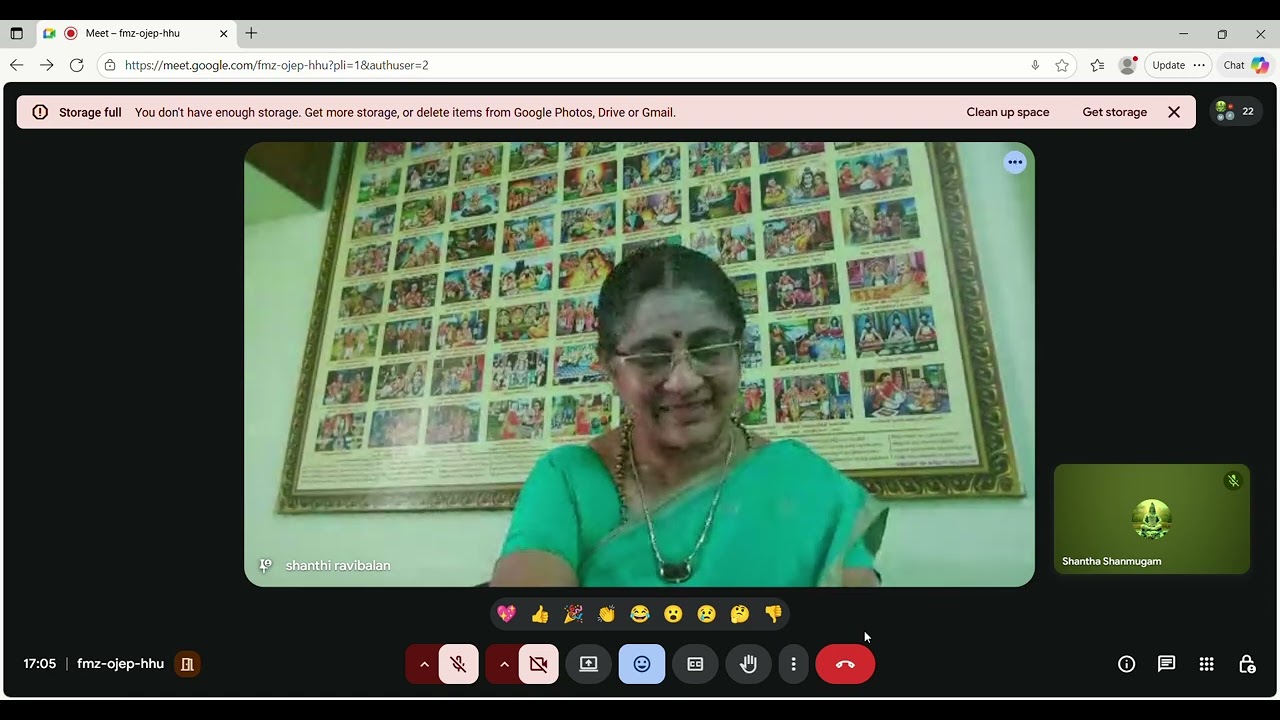Toggle the emoji reactions bar
1280x720 pixels.
point(642,664)
